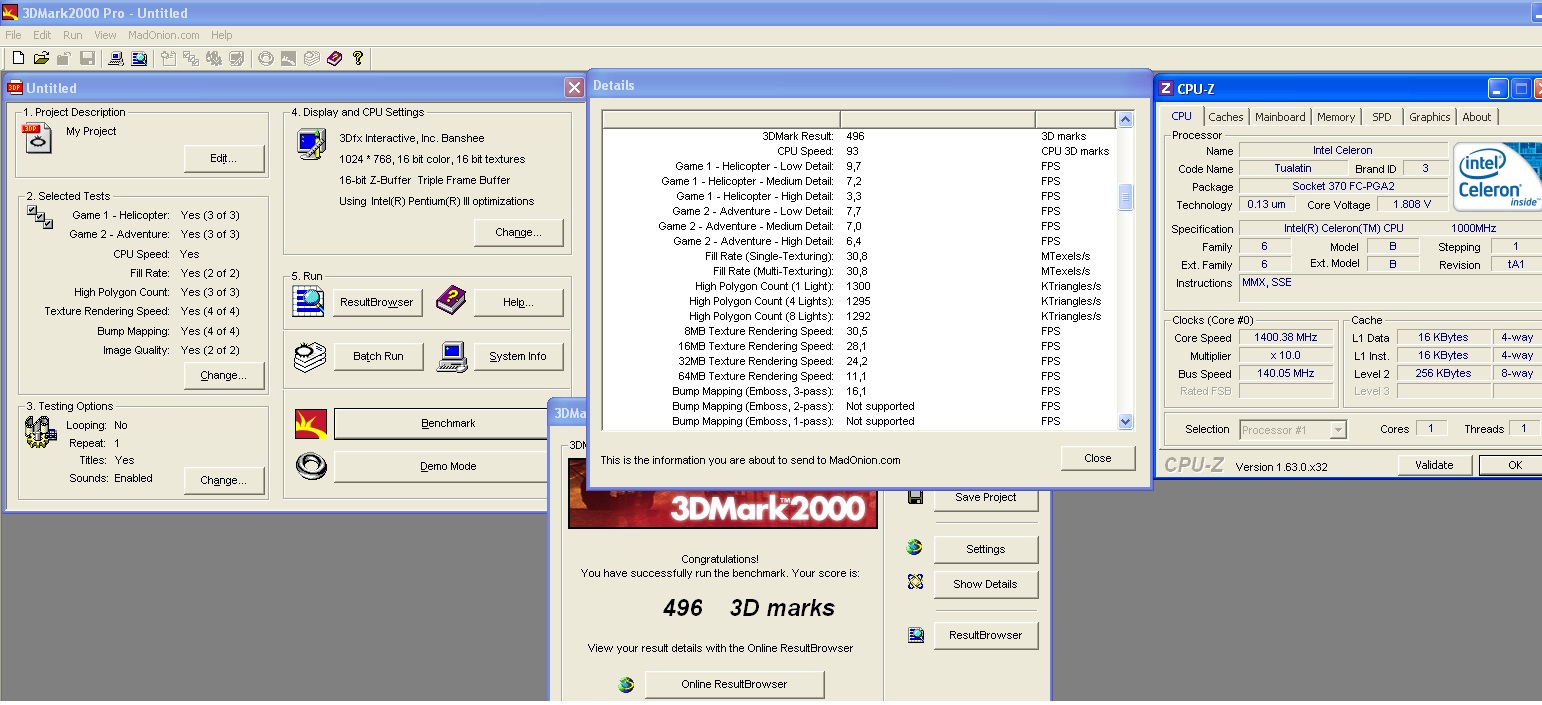Open the View menu
Screen dimensions: 1542x705
point(106,35)
